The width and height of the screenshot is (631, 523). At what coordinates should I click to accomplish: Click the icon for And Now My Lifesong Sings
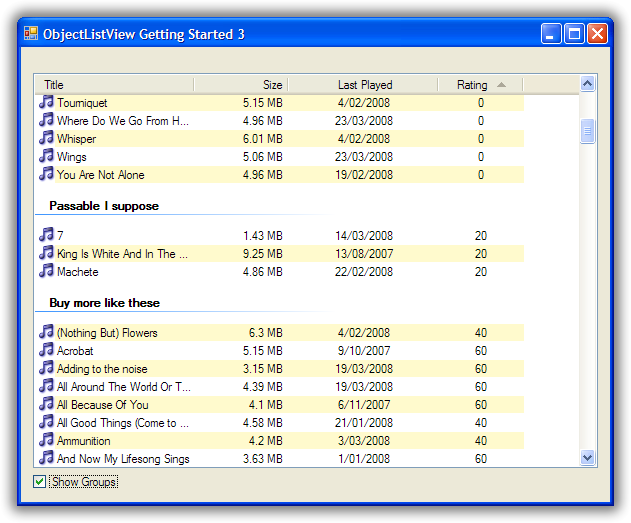pyautogui.click(x=46, y=458)
